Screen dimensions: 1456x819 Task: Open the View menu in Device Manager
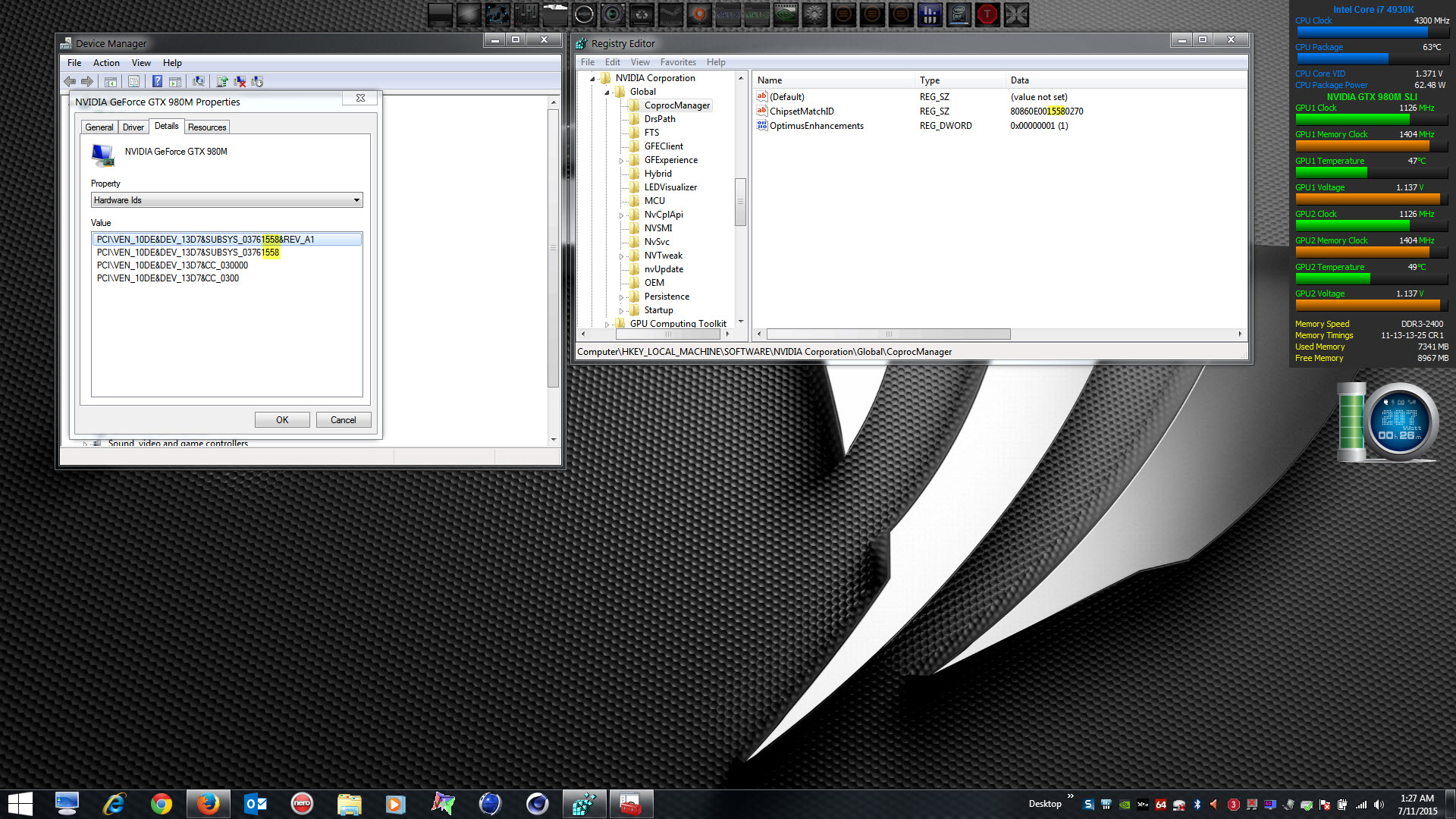pos(141,63)
